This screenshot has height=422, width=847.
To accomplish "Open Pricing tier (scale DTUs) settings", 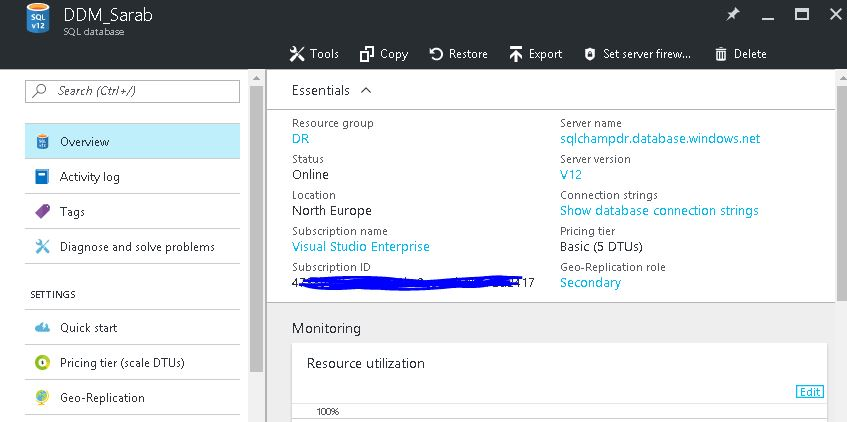I will pyautogui.click(x=132, y=362).
